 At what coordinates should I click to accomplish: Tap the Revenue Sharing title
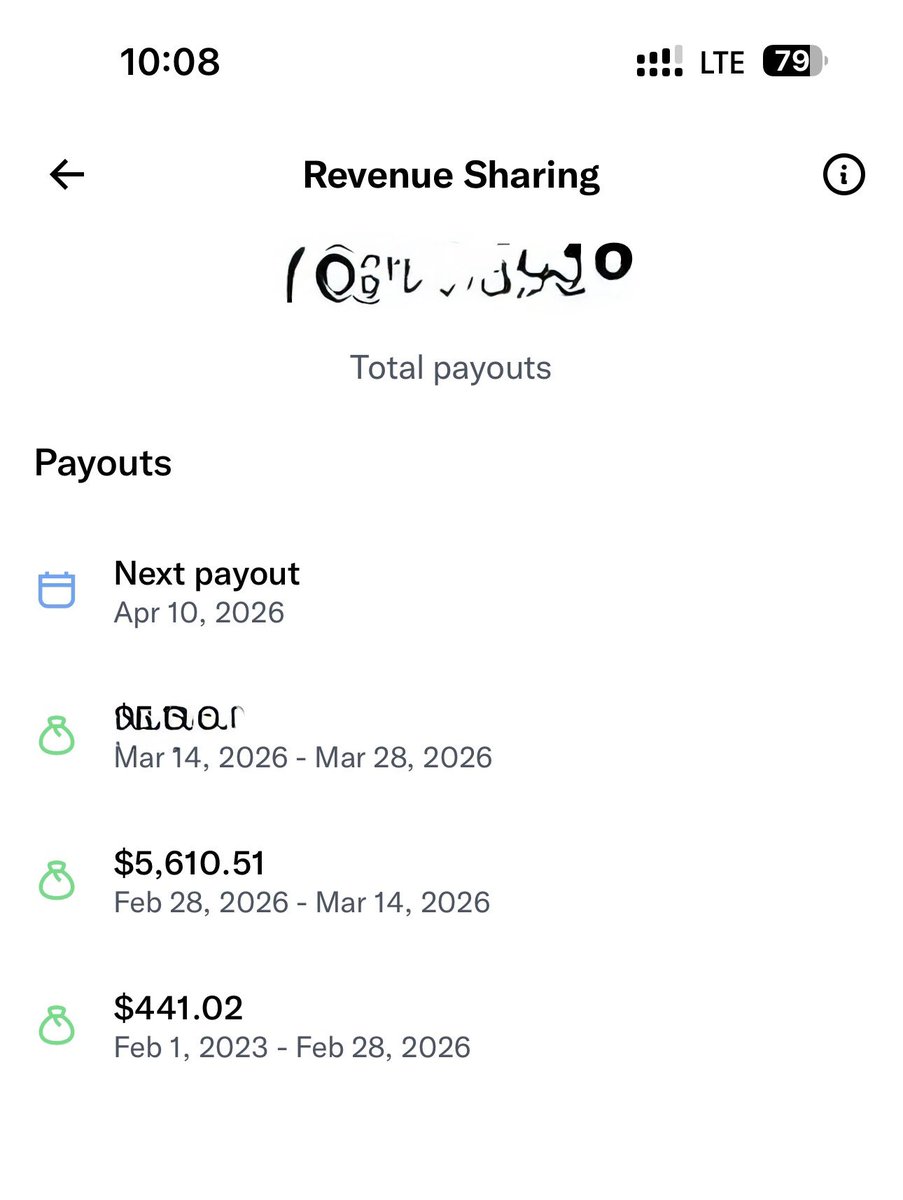pyautogui.click(x=451, y=175)
